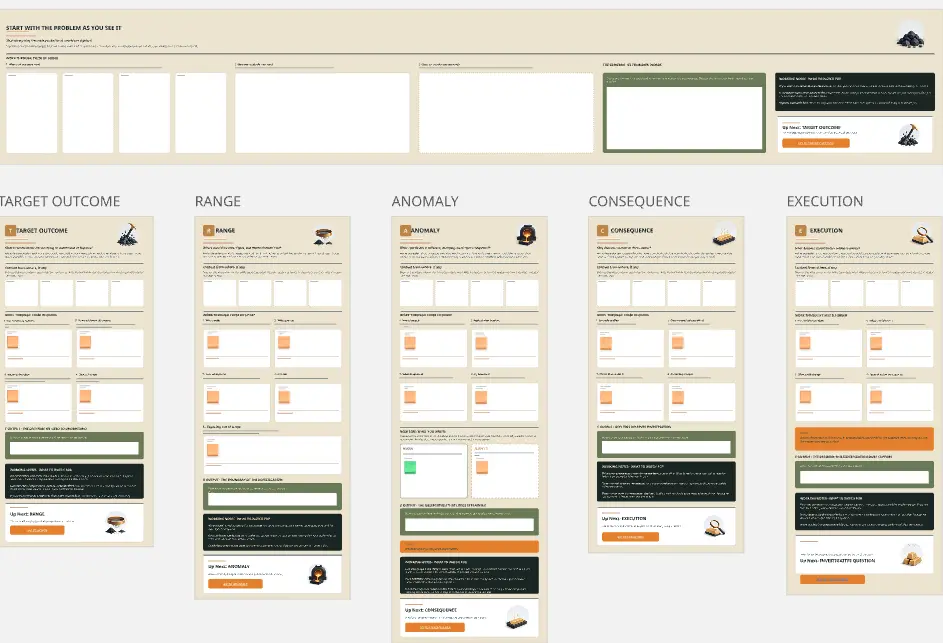Click the orange A badge beside ANOMALY
This screenshot has width=943, height=643.
pos(405,230)
